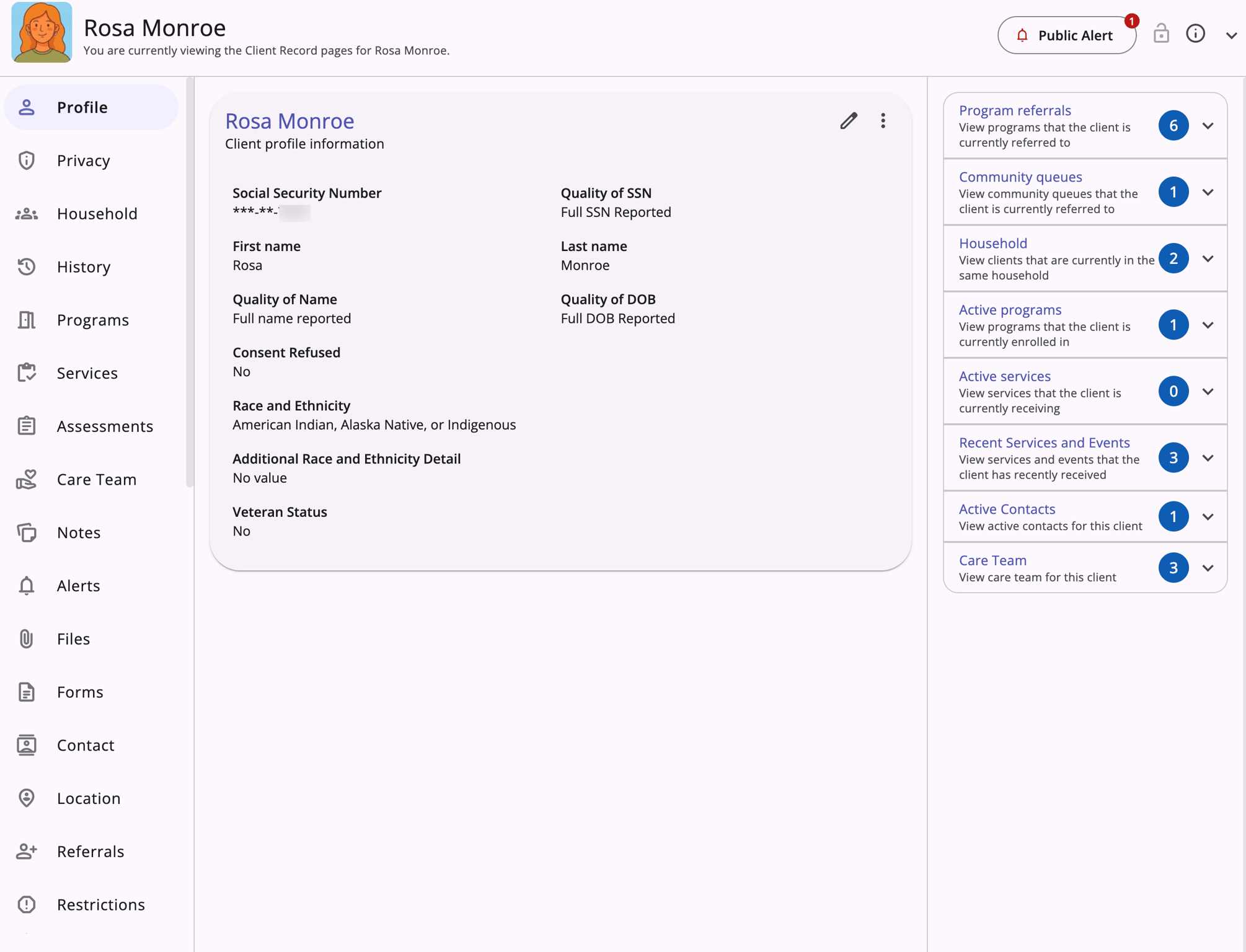This screenshot has width=1246, height=952.
Task: Click the Location pin icon in sidebar
Action: [x=27, y=798]
